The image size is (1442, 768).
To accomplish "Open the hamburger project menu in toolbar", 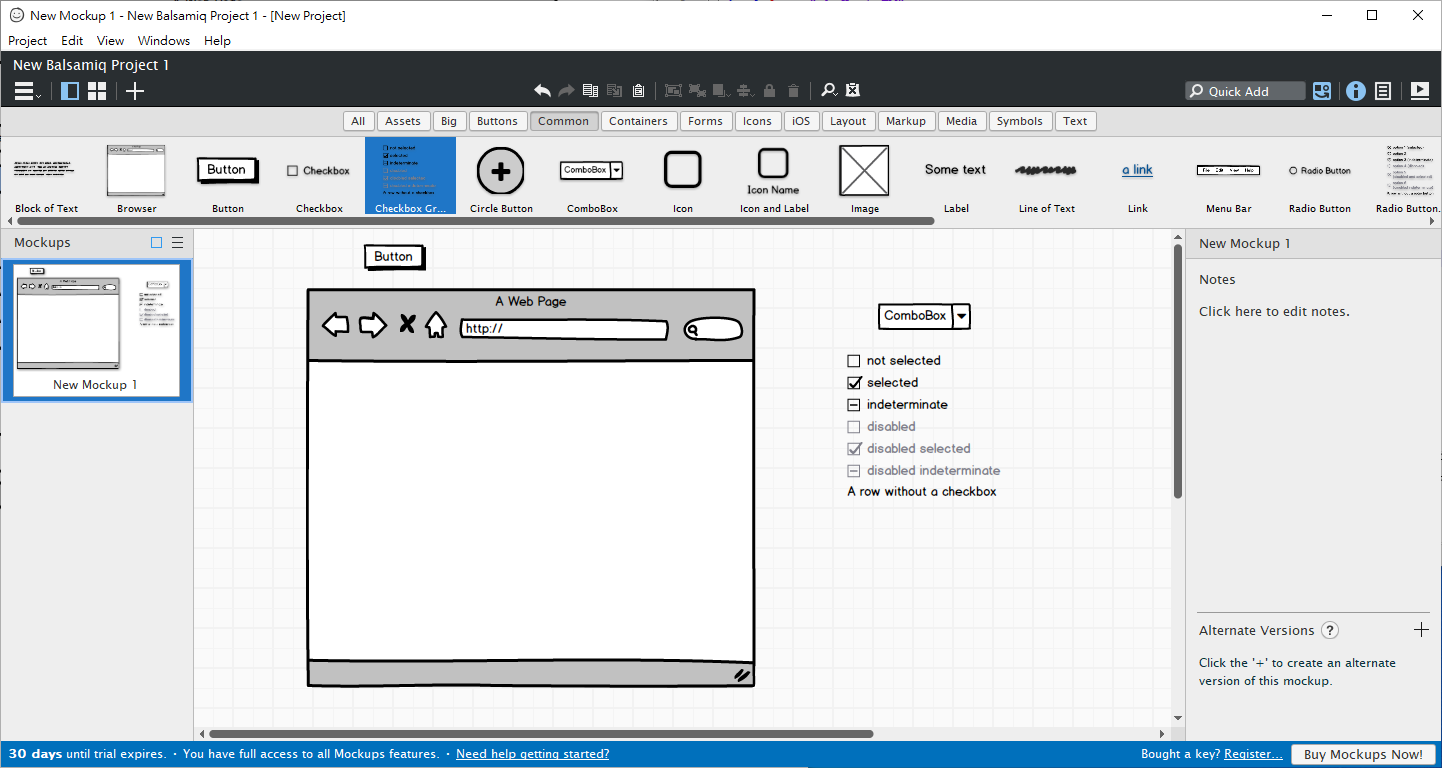I will (27, 91).
